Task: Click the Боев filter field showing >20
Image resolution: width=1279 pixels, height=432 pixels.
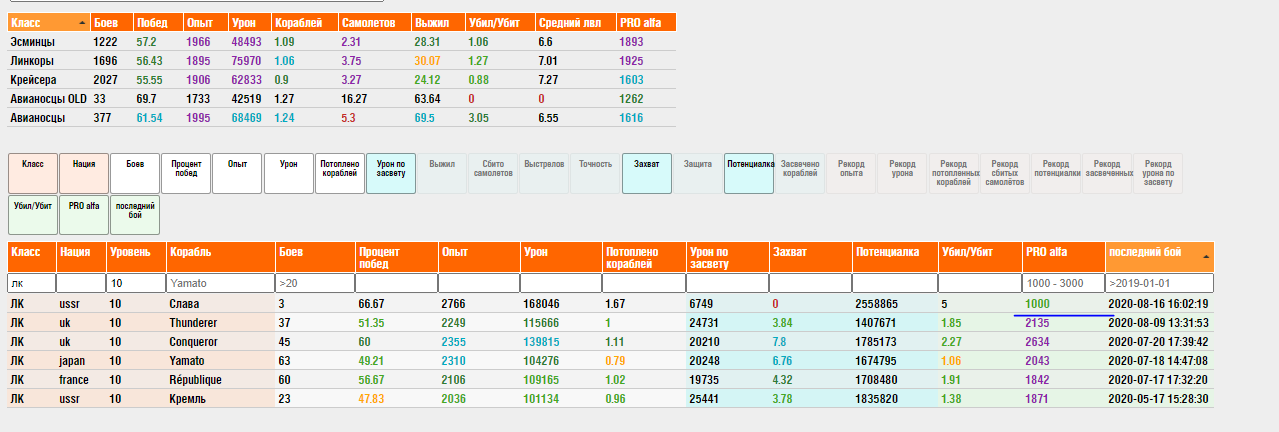Action: pos(314,283)
